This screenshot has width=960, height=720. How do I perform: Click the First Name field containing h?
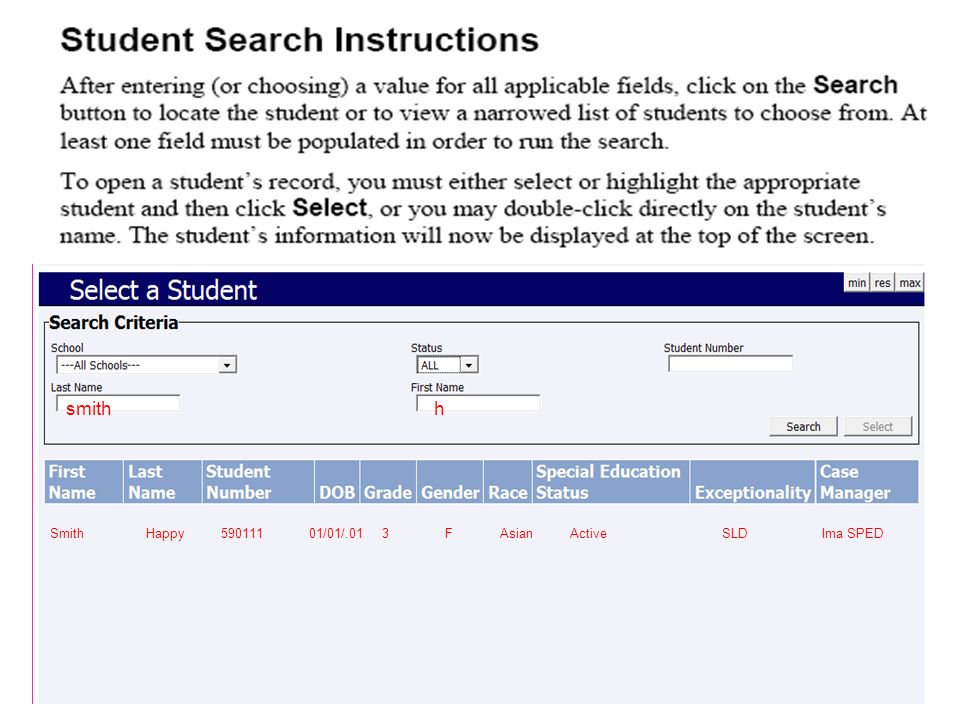478,405
